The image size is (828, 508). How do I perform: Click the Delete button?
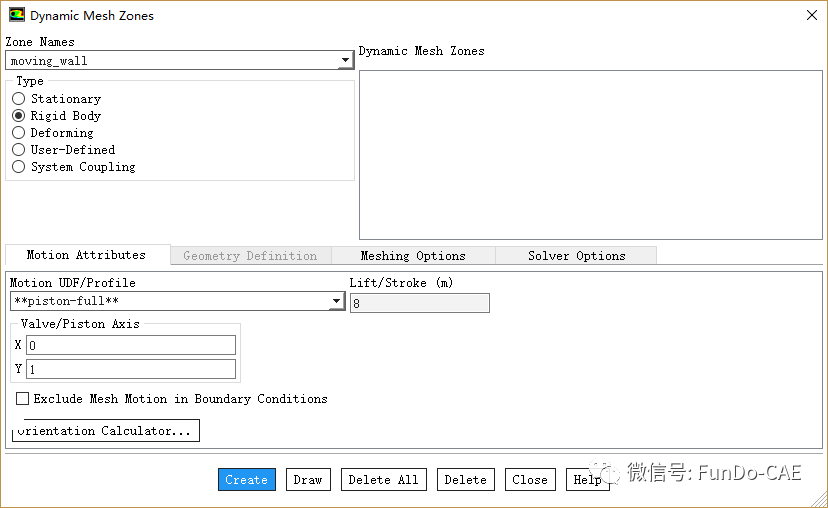[x=466, y=479]
